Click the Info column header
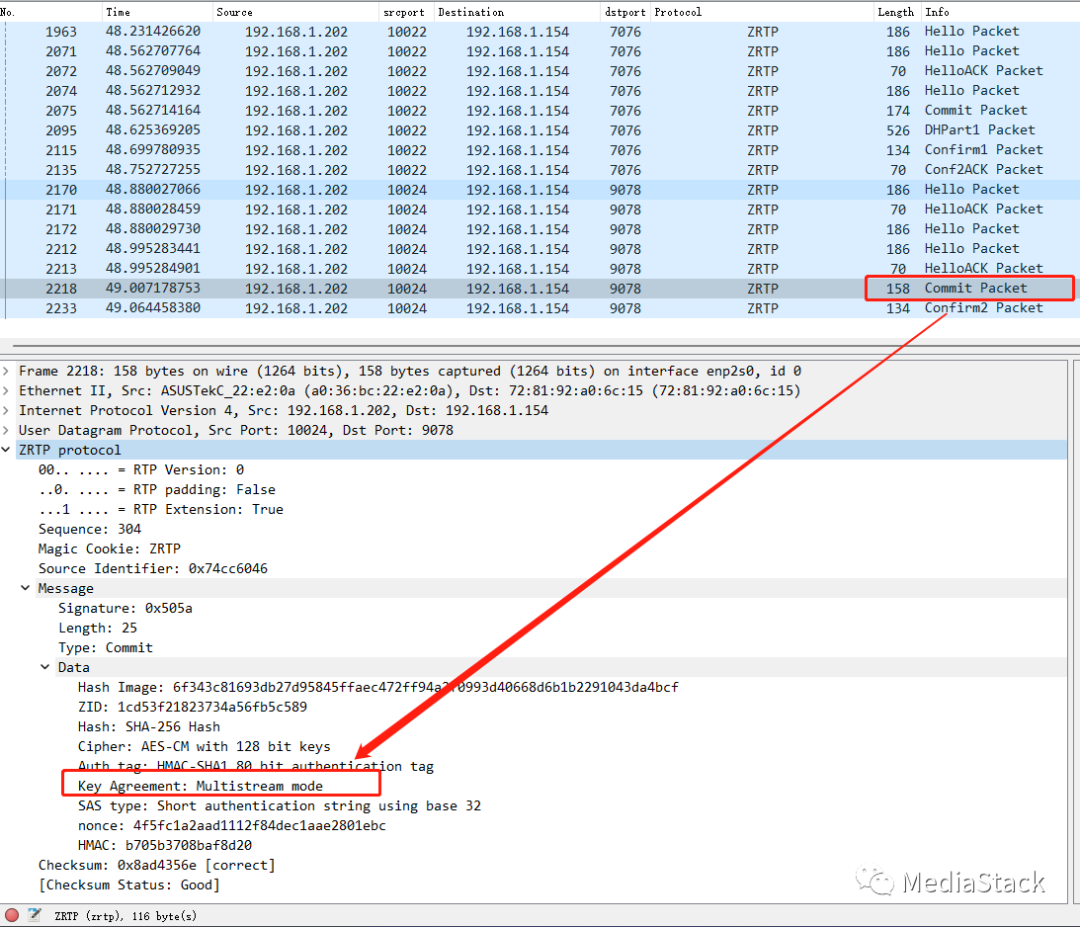 point(937,12)
